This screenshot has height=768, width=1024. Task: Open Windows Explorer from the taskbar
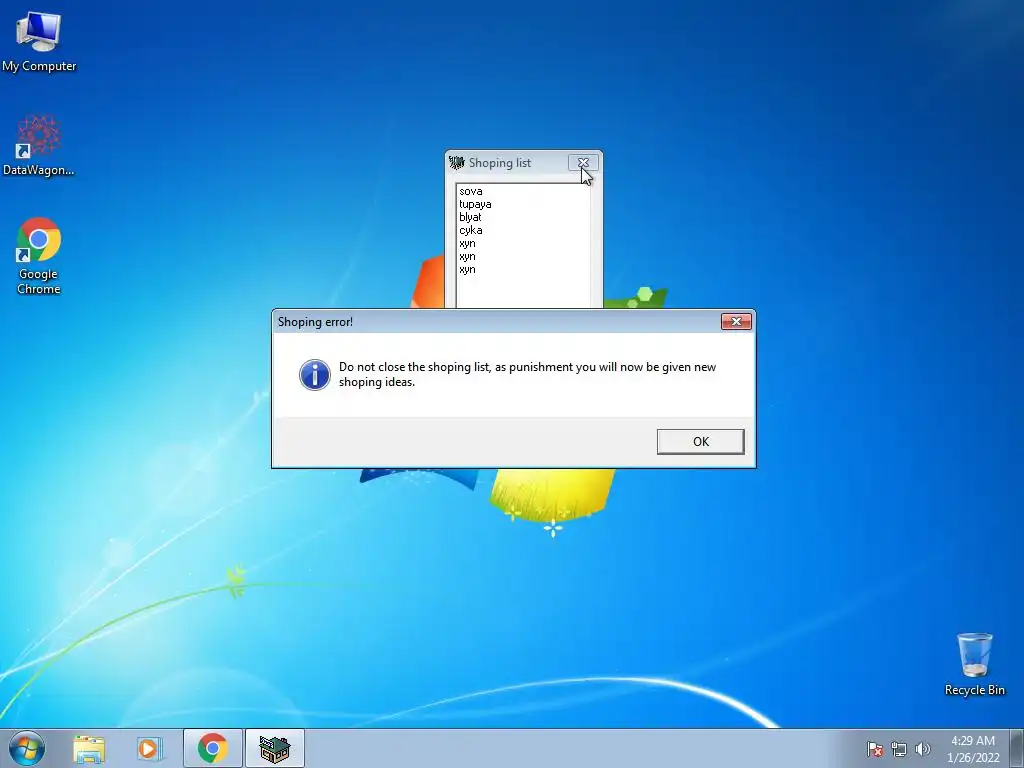(89, 749)
